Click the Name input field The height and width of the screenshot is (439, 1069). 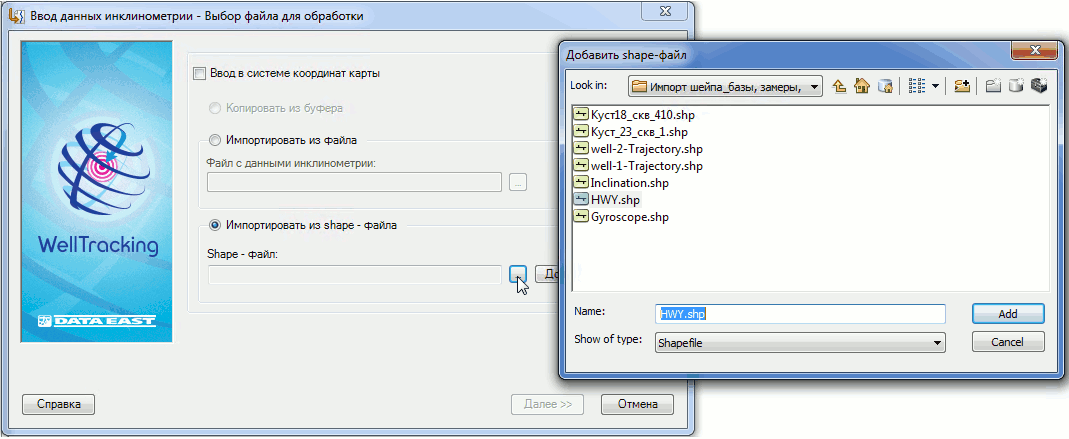[800, 313]
